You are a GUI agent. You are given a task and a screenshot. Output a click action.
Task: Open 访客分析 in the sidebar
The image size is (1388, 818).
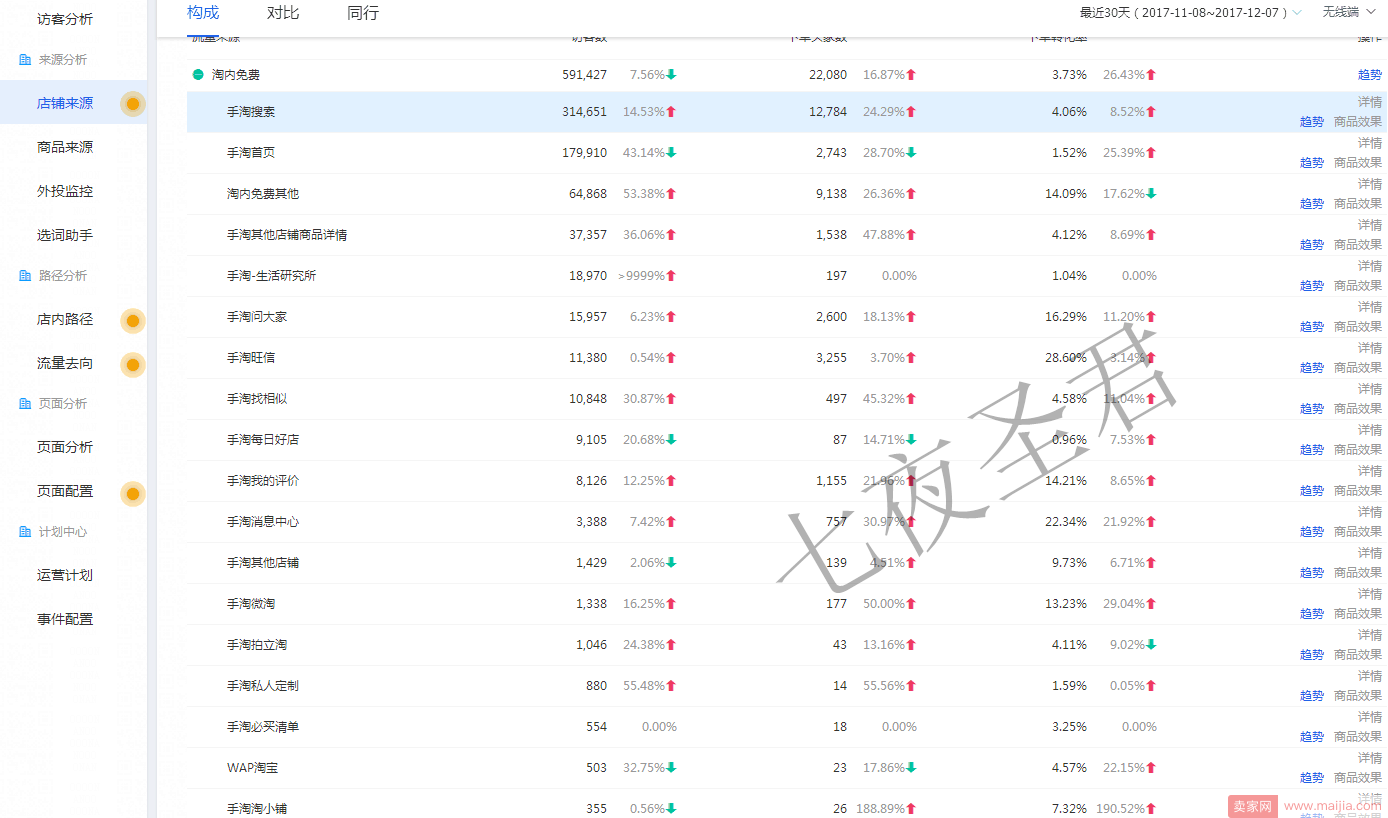coord(65,19)
